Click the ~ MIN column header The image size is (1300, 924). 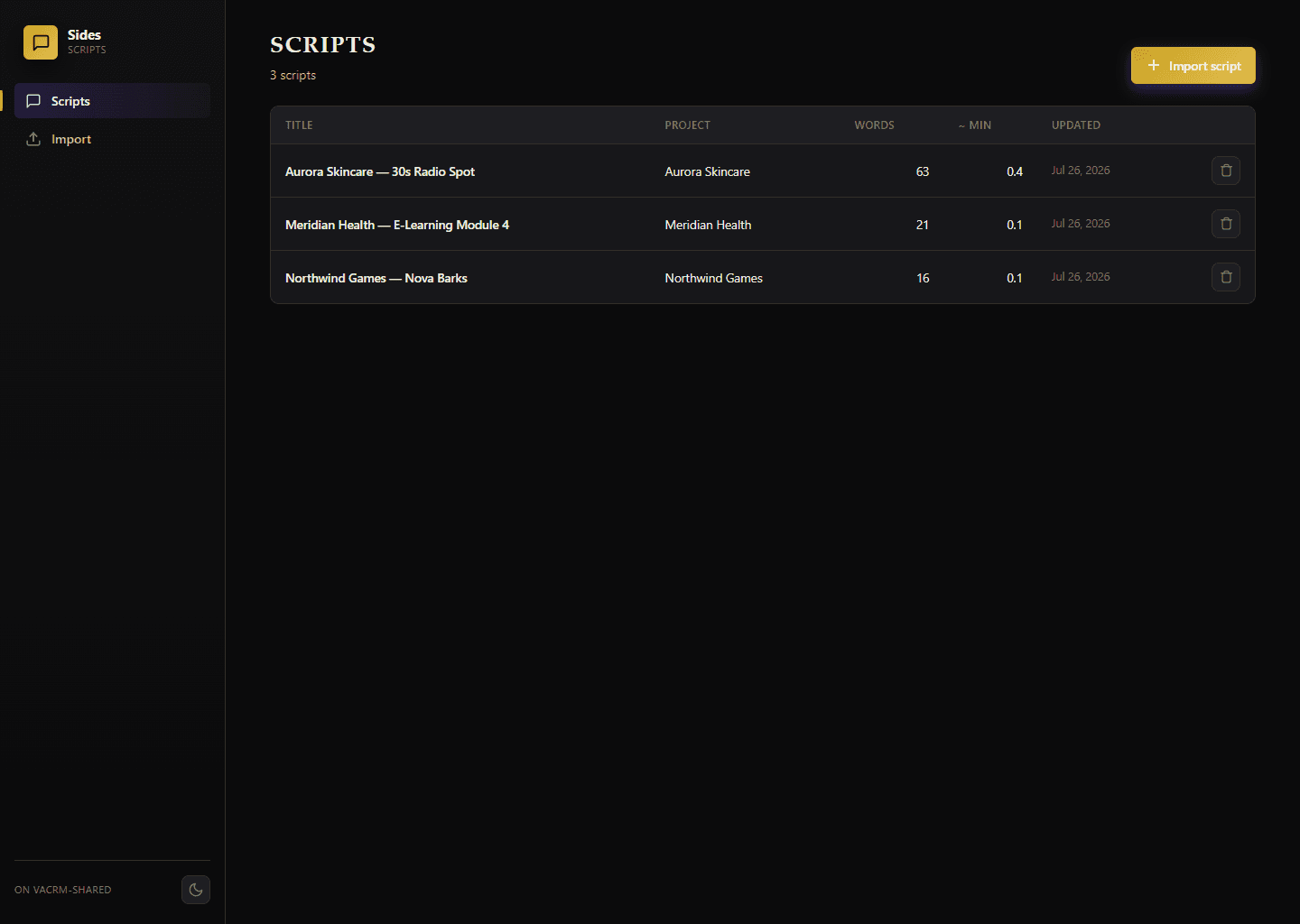[x=975, y=125]
